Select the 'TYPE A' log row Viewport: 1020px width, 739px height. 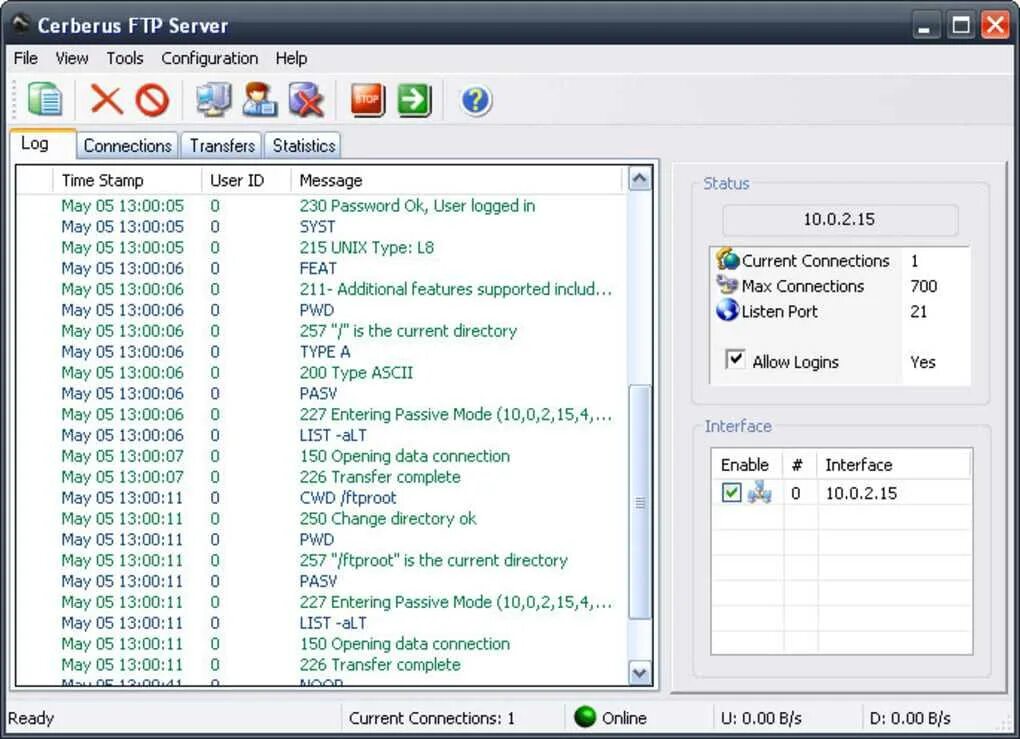point(321,351)
